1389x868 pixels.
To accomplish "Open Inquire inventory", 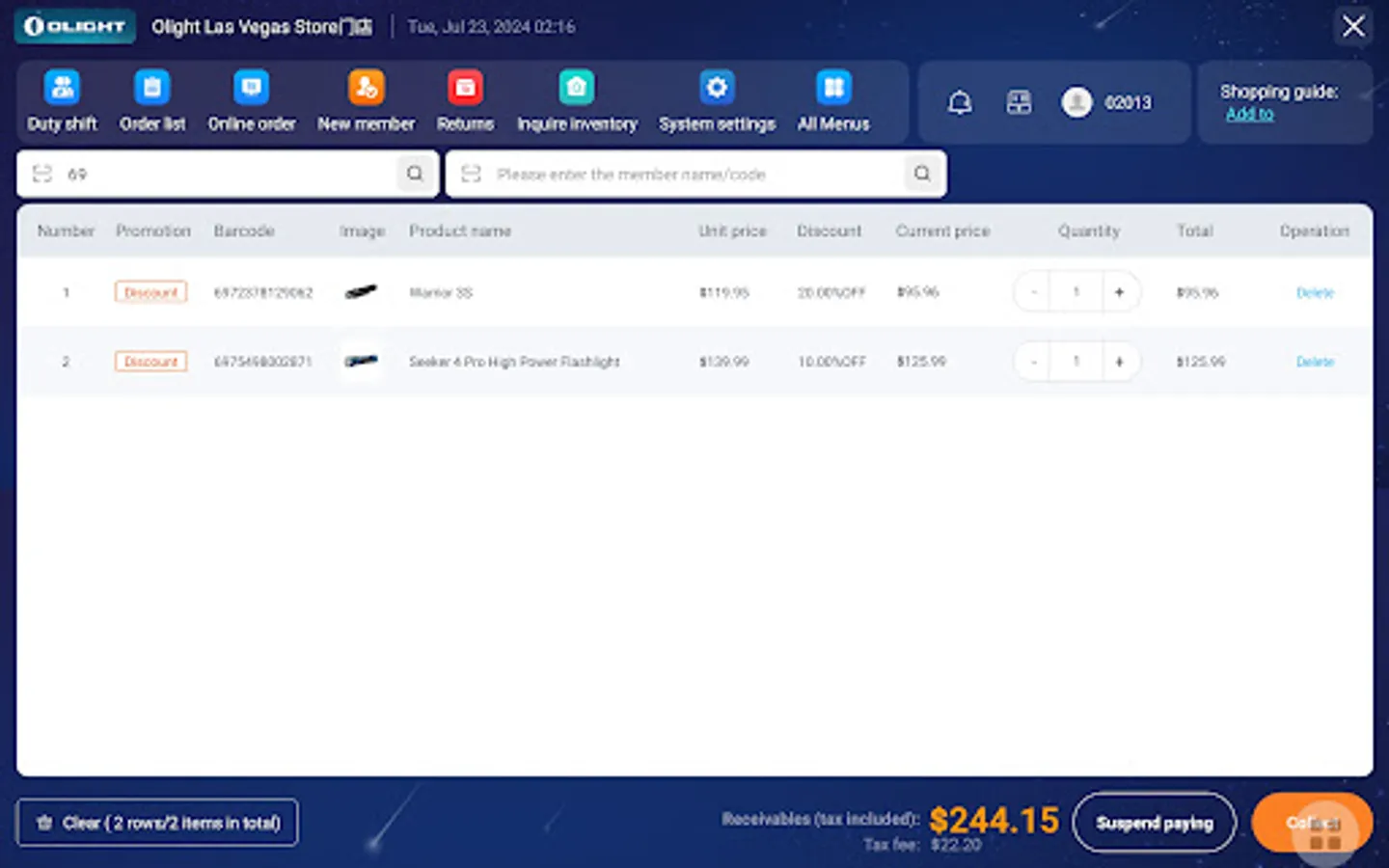I will [x=577, y=100].
